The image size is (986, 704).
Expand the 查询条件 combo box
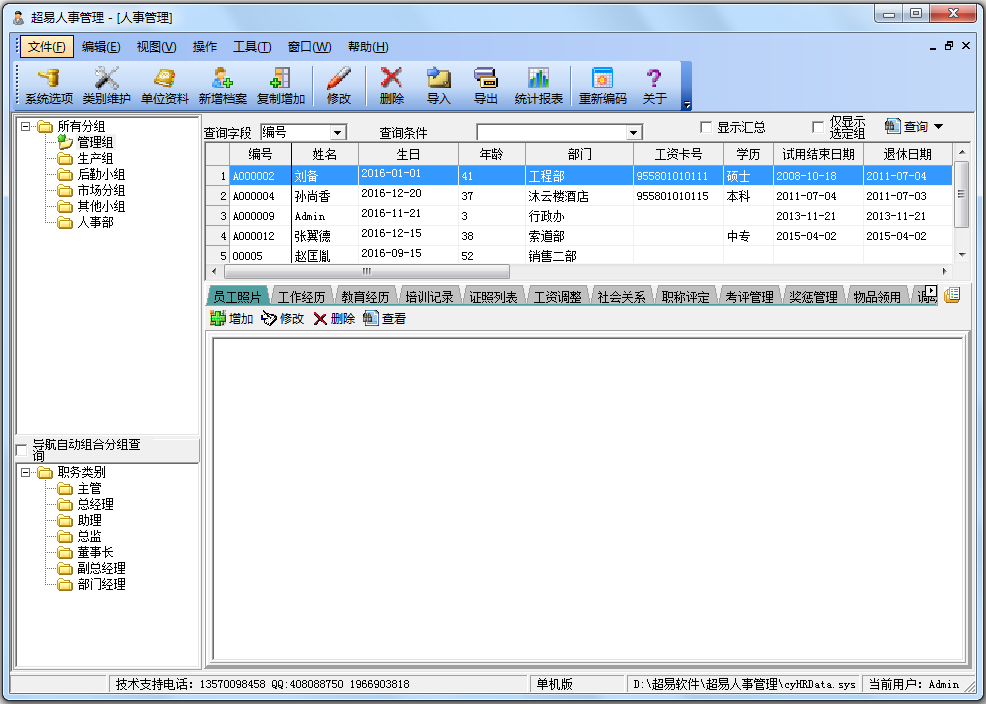(x=633, y=132)
